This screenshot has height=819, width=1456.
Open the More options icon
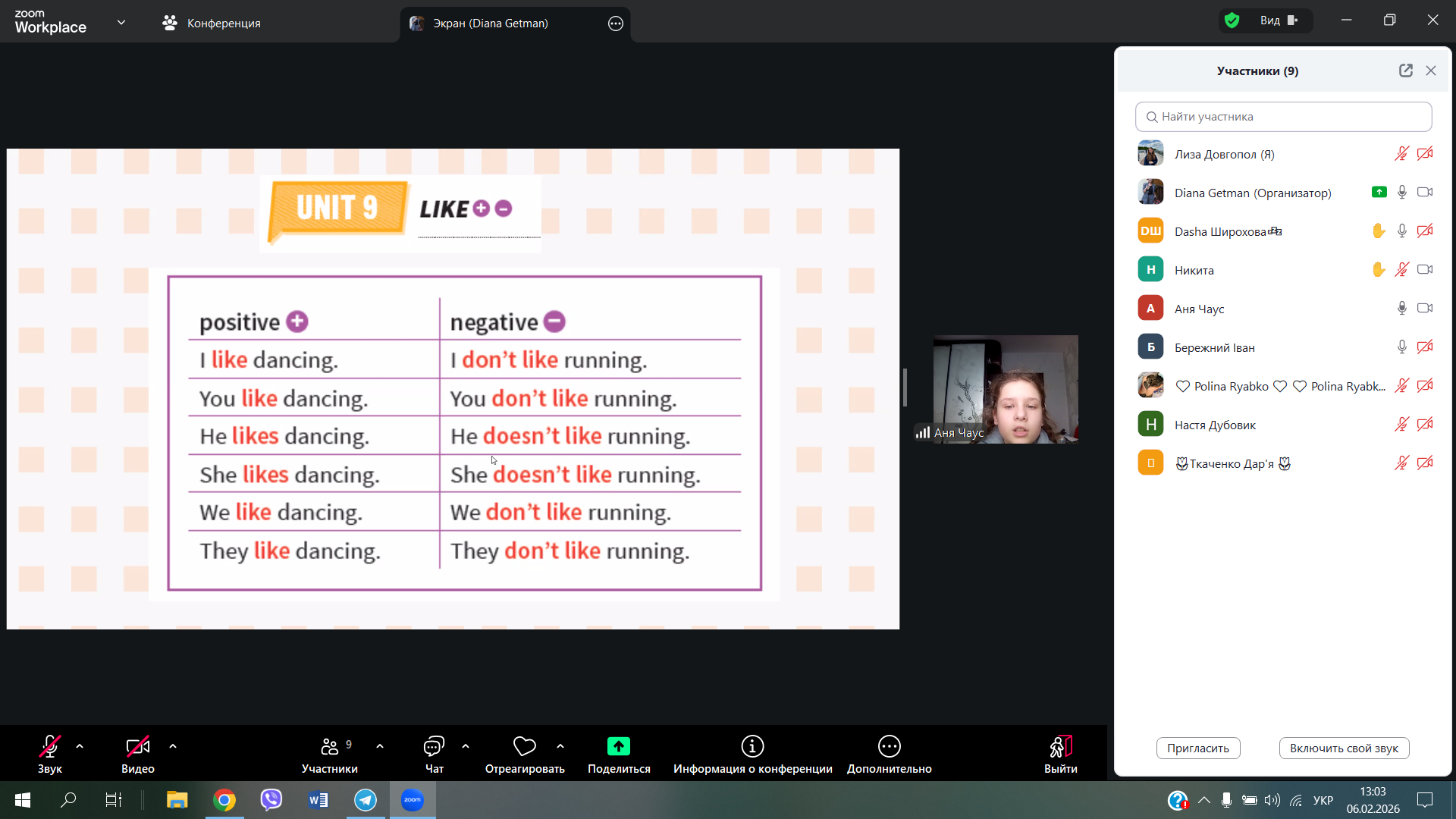pos(889,747)
